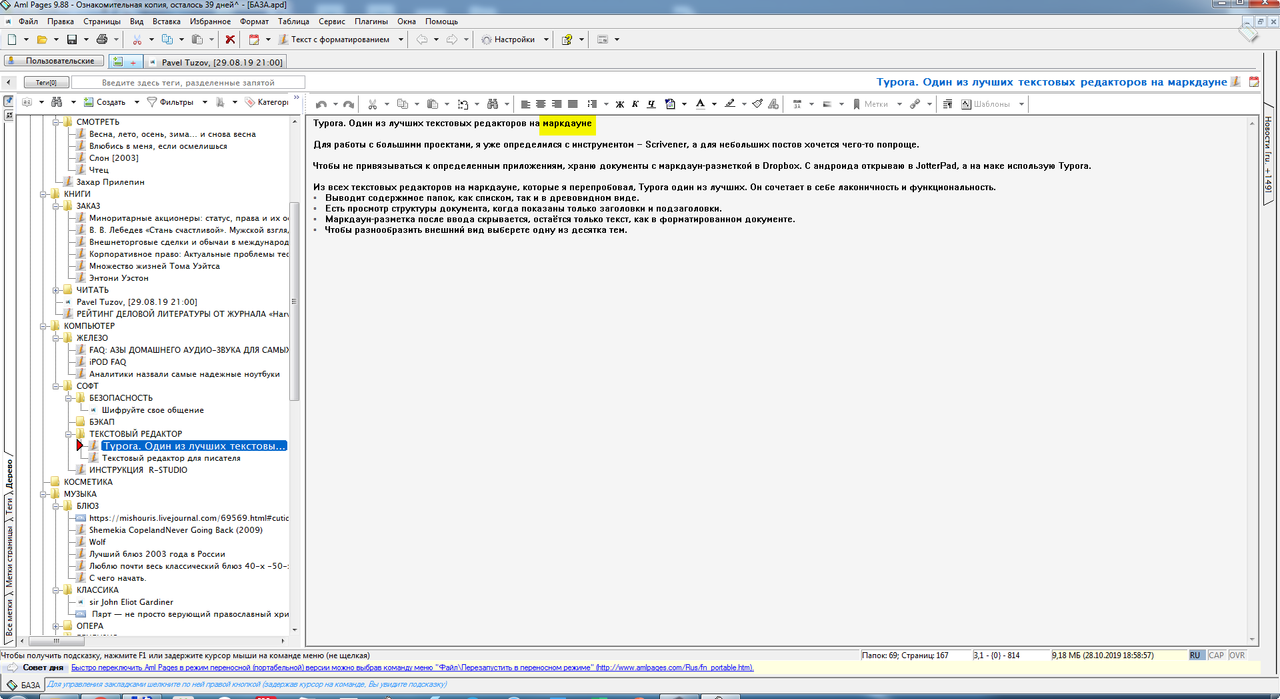This screenshot has height=699, width=1280.
Task: Click the Метки bookmark icon in editor toolbar
Action: tap(857, 103)
